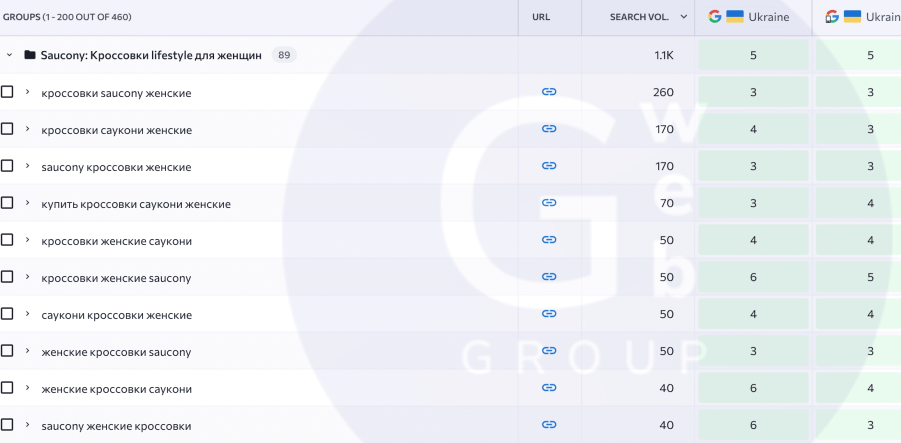Check the box for женские кроссовки саукони
The width and height of the screenshot is (901, 443).
(8, 388)
